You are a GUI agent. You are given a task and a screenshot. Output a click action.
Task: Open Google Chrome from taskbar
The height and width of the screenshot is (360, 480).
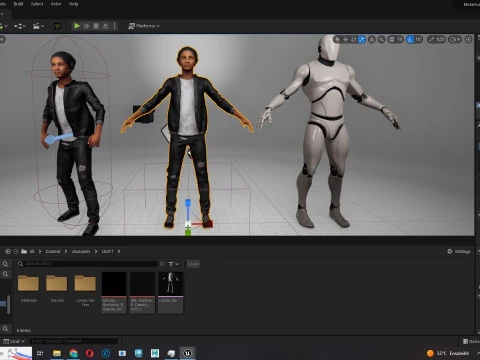click(x=73, y=353)
